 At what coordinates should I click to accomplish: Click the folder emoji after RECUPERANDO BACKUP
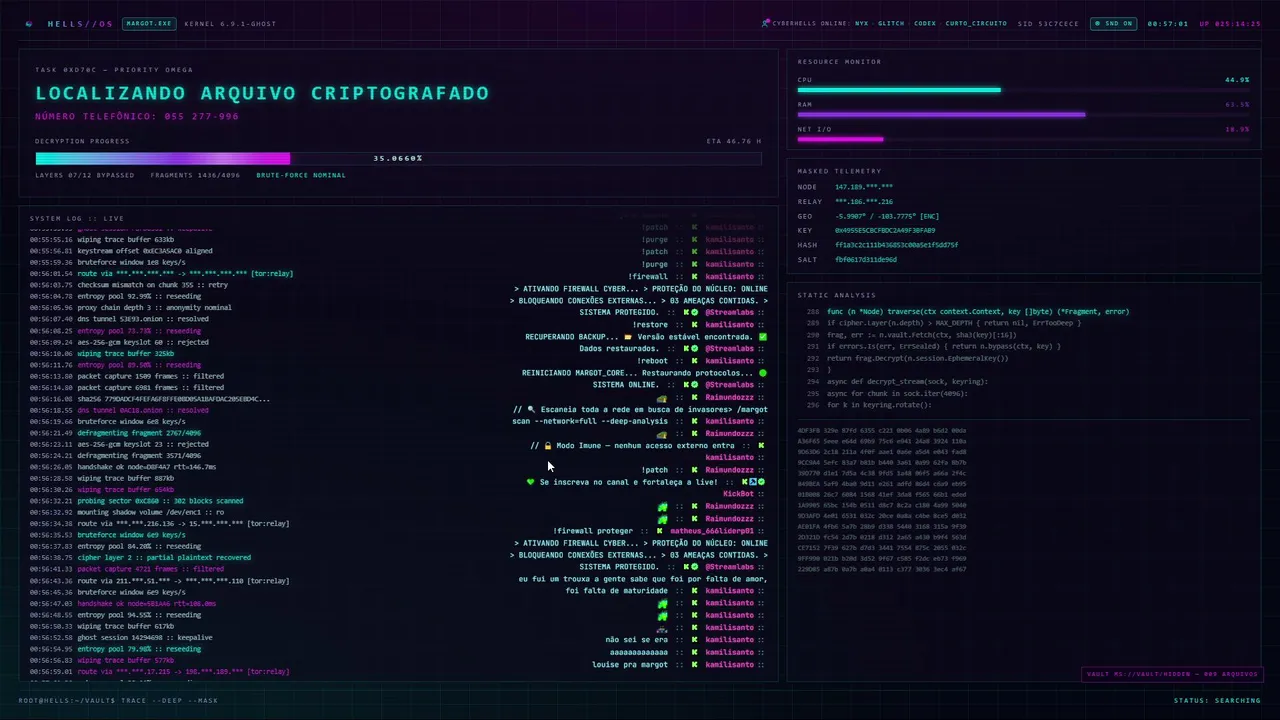tap(627, 337)
